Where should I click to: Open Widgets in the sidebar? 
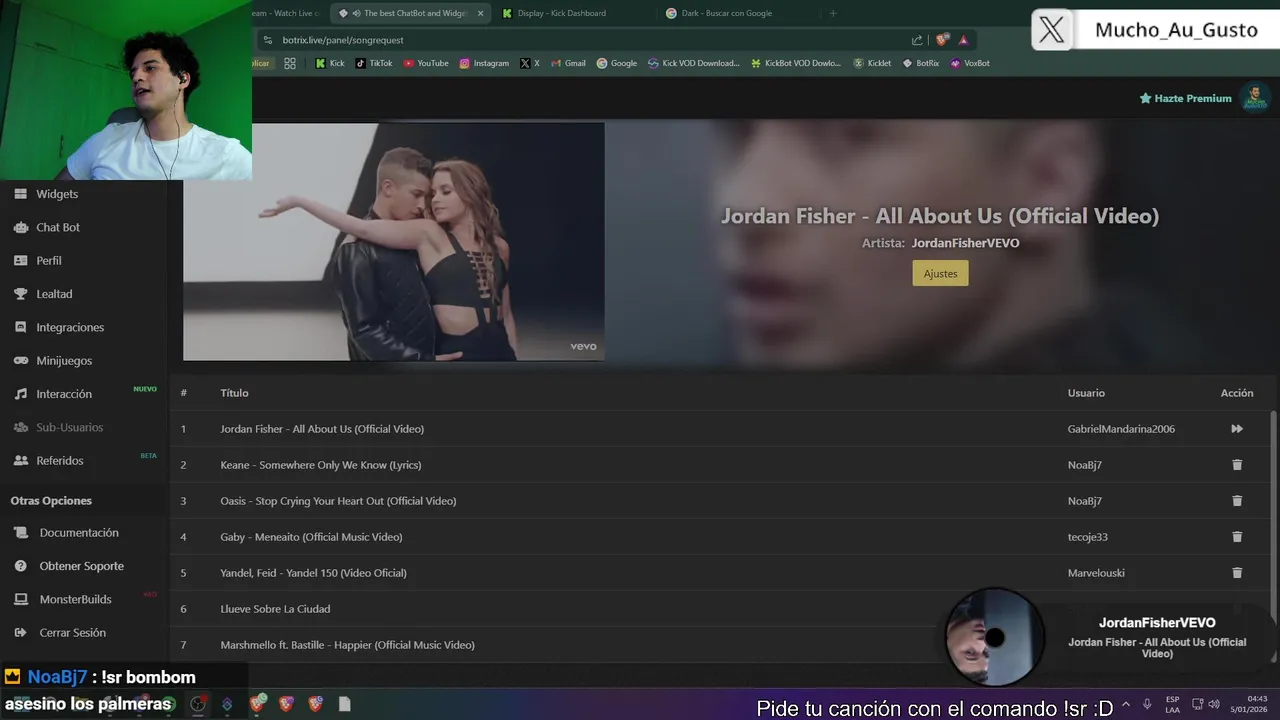tap(57, 194)
